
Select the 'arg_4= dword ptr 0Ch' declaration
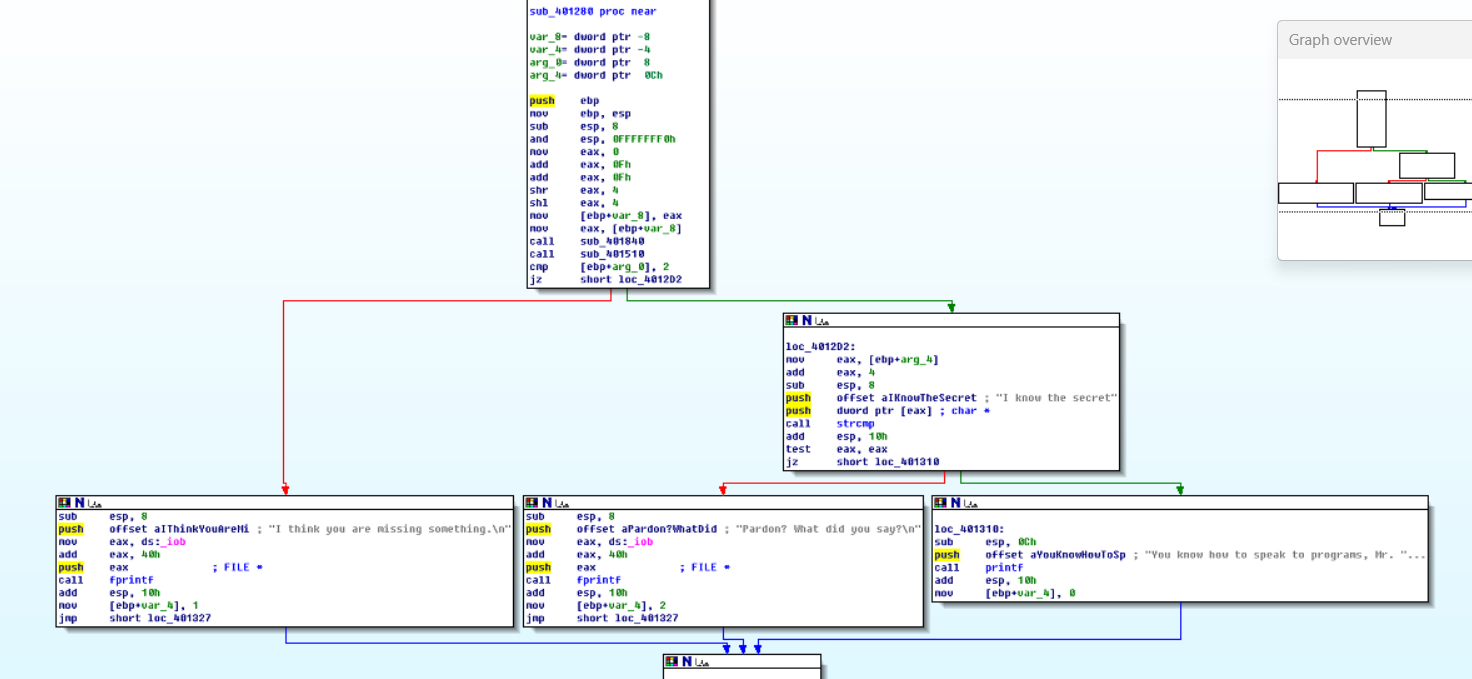tap(596, 75)
